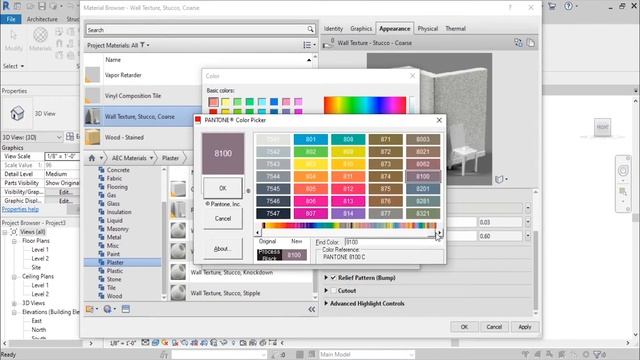The image size is (640, 360).
Task: Switch to the Thermal tab
Action: (x=455, y=29)
